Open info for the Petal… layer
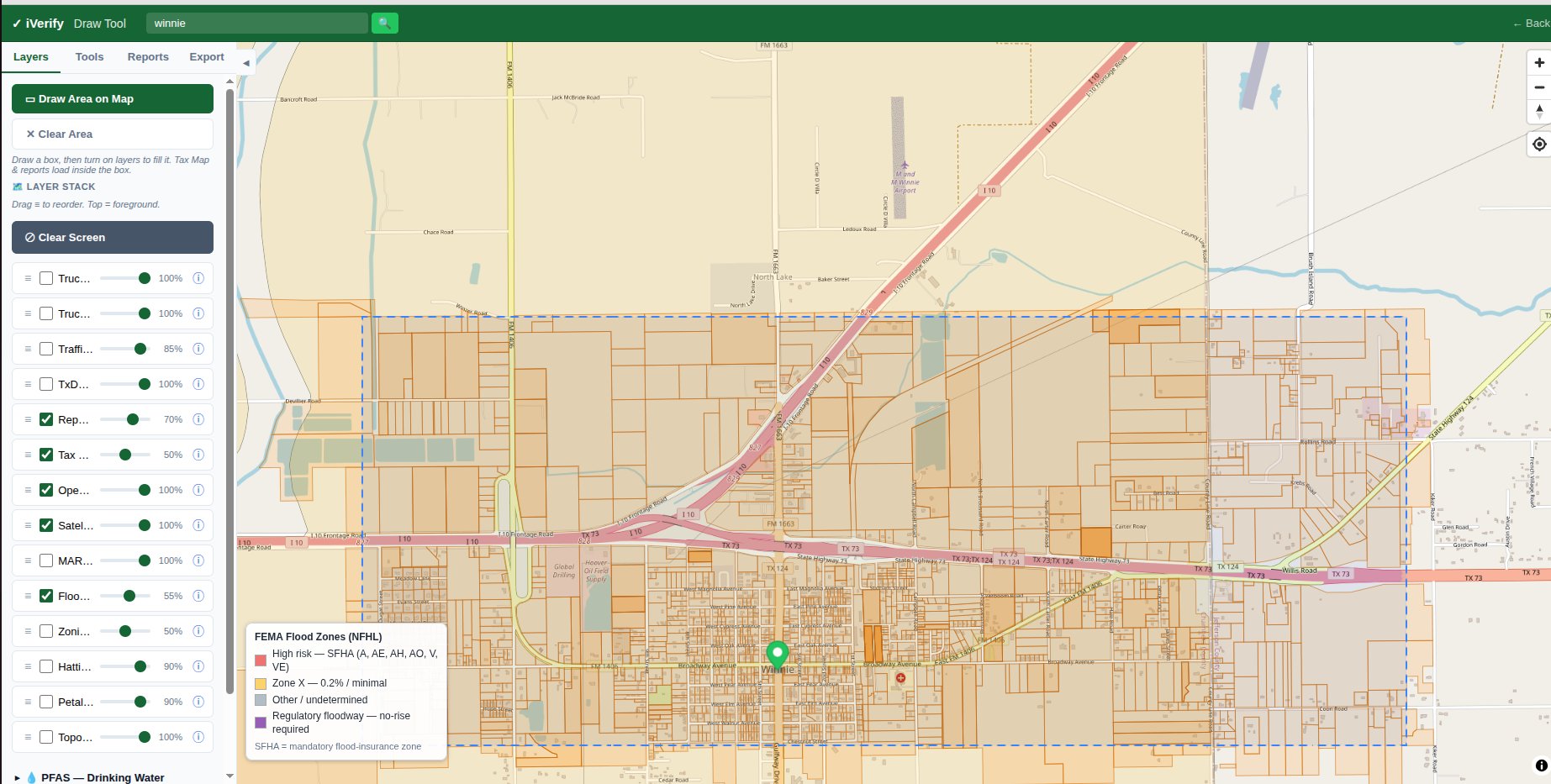This screenshot has width=1551, height=784. 198,702
